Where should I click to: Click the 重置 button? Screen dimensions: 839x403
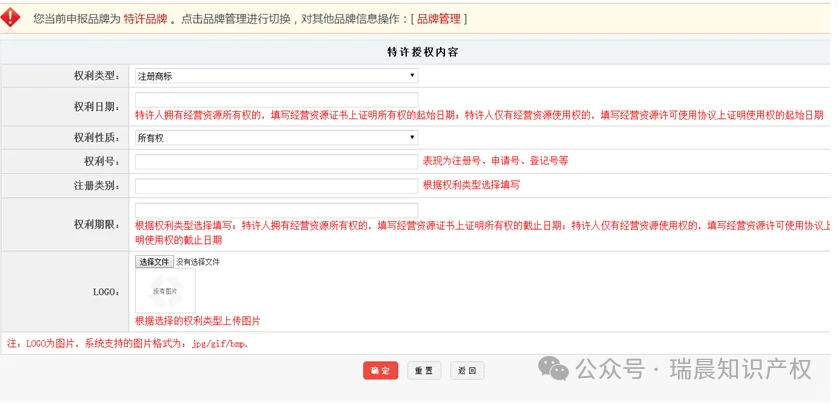point(424,370)
